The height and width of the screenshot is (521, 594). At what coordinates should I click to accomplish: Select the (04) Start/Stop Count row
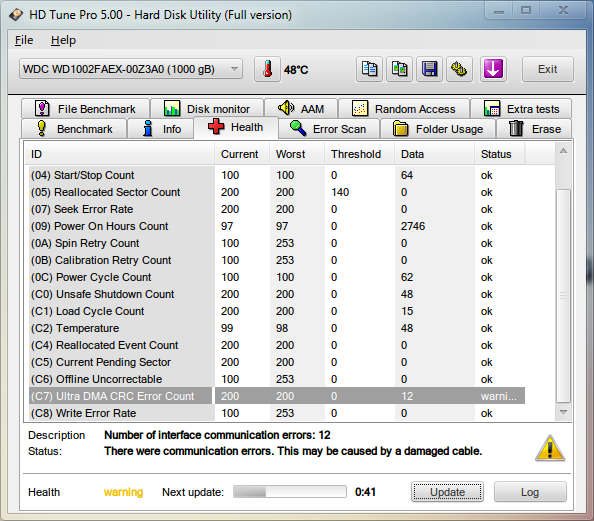[x=277, y=175]
